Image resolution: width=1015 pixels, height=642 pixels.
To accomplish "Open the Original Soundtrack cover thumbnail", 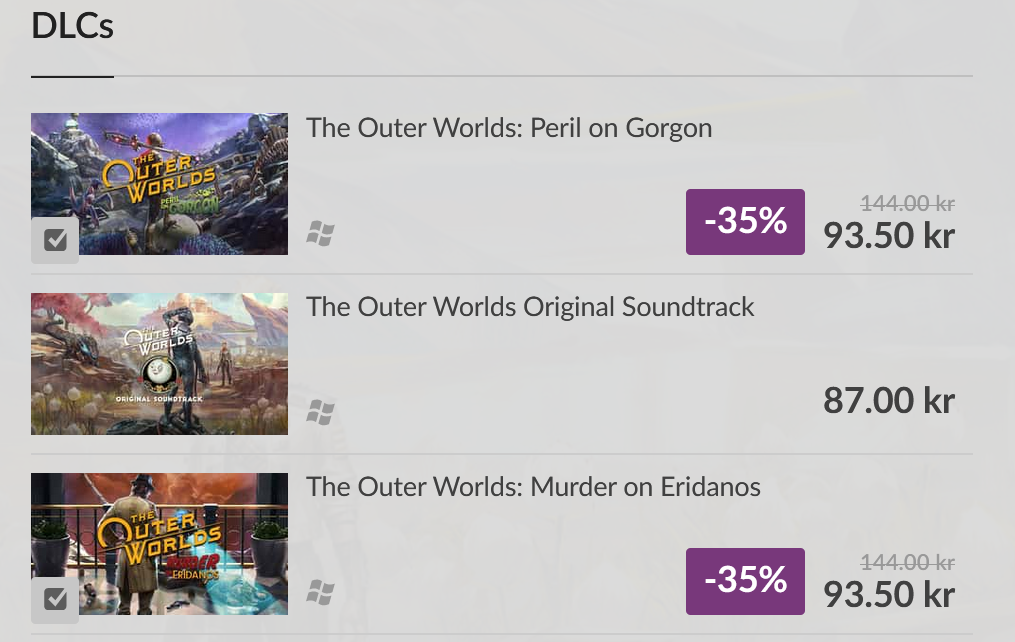I will tap(159, 363).
